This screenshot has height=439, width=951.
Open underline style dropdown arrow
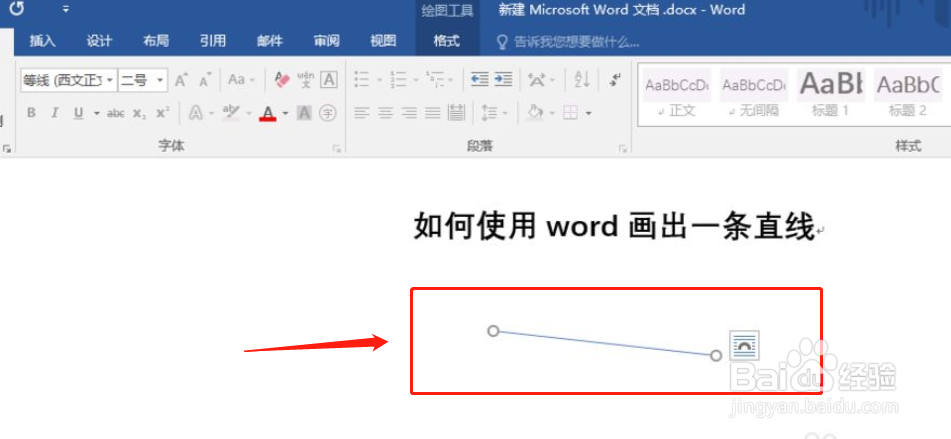[96, 113]
